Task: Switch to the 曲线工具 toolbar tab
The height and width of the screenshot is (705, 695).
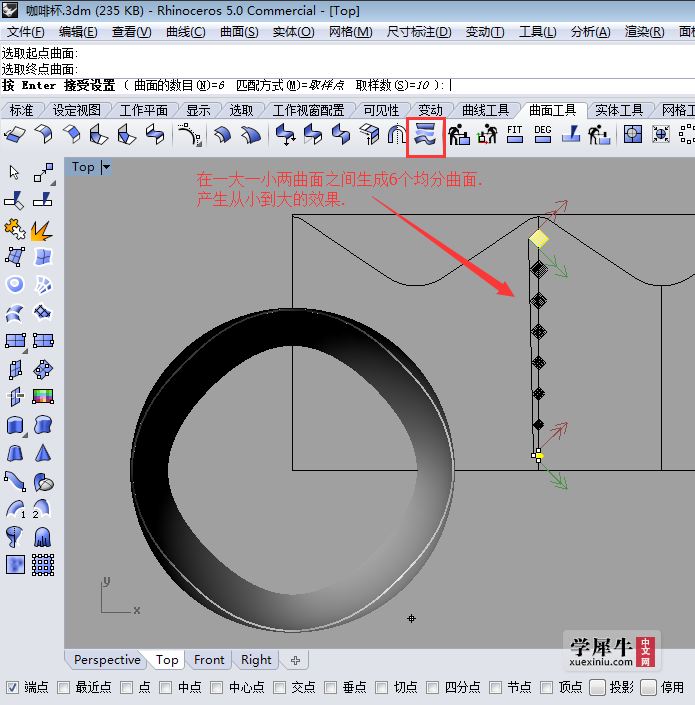Action: click(x=486, y=110)
